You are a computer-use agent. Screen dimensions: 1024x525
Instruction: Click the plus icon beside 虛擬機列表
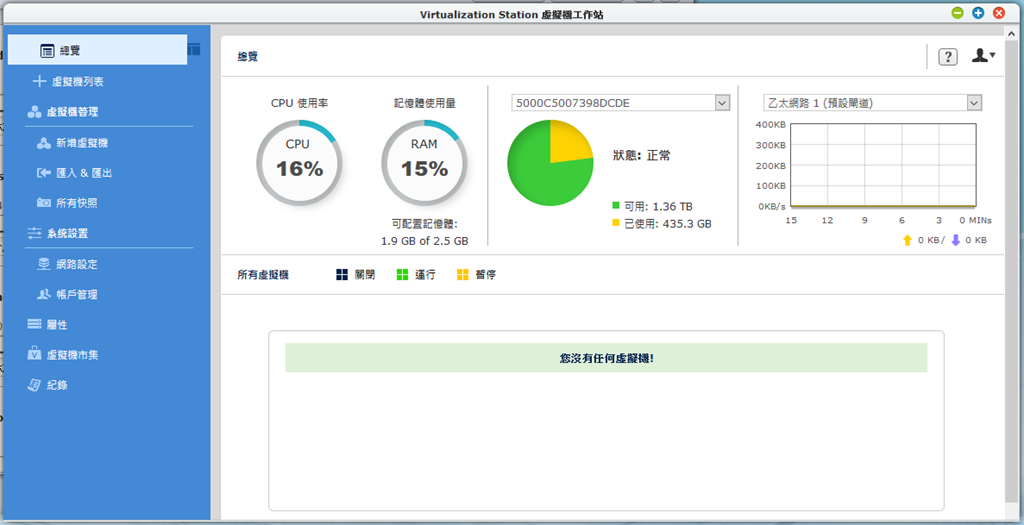[40, 82]
